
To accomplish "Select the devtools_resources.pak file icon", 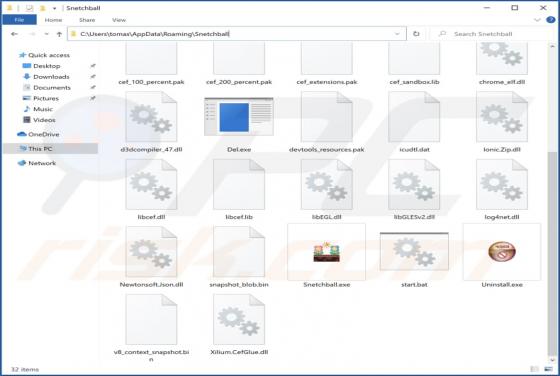I will pos(326,117).
